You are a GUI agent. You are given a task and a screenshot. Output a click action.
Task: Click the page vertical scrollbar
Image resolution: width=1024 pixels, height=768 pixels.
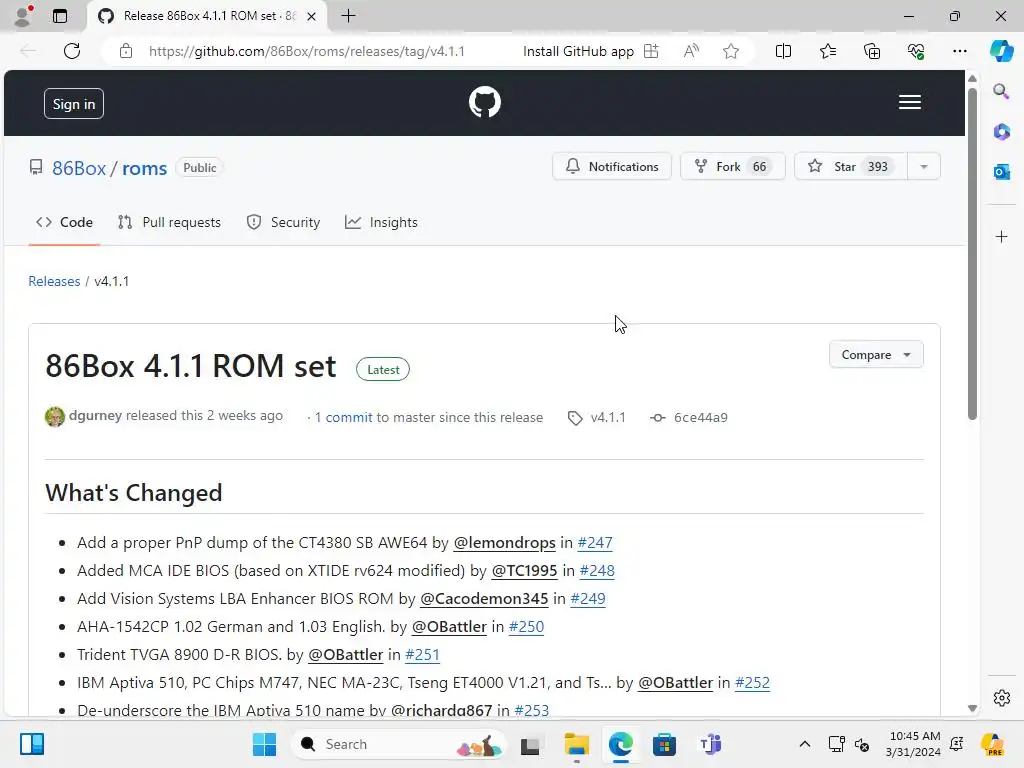pos(972,255)
